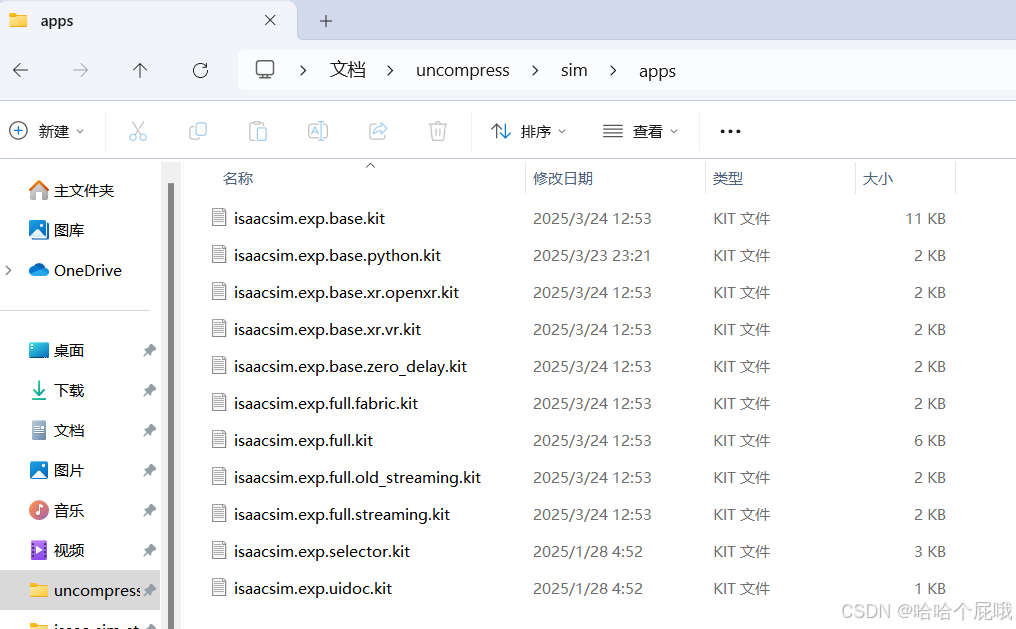This screenshot has width=1016, height=629.
Task: Click the apps tab title
Action: 56,21
